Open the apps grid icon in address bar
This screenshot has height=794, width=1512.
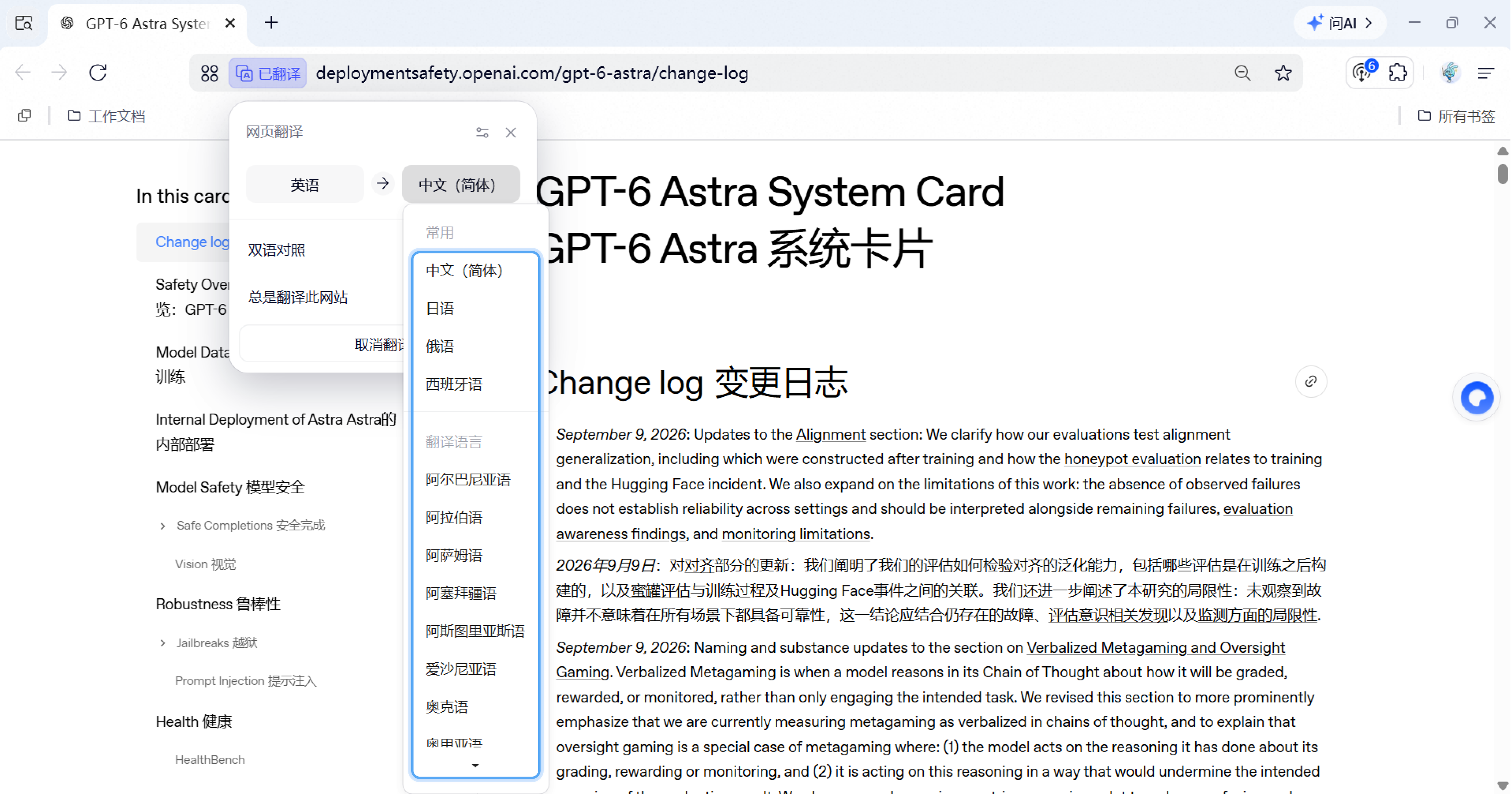pos(210,73)
